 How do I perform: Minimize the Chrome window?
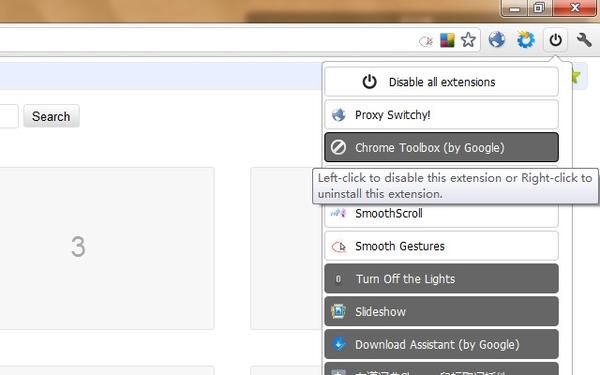pos(515,8)
